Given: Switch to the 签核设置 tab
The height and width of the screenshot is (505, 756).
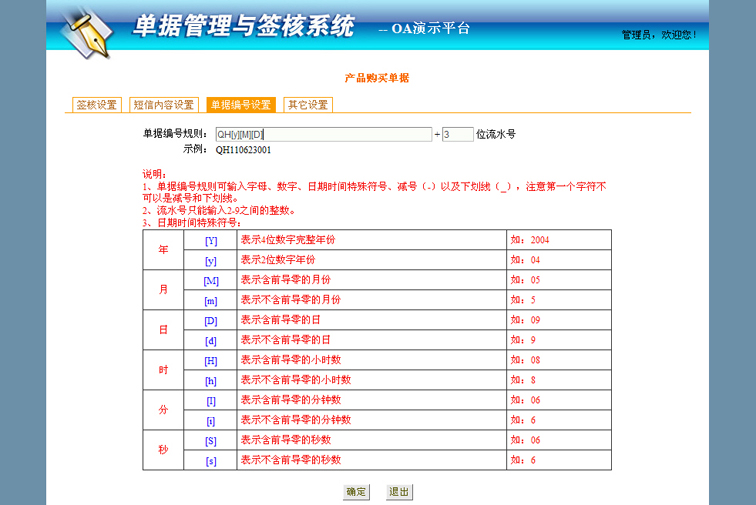Looking at the screenshot, I should (97, 105).
